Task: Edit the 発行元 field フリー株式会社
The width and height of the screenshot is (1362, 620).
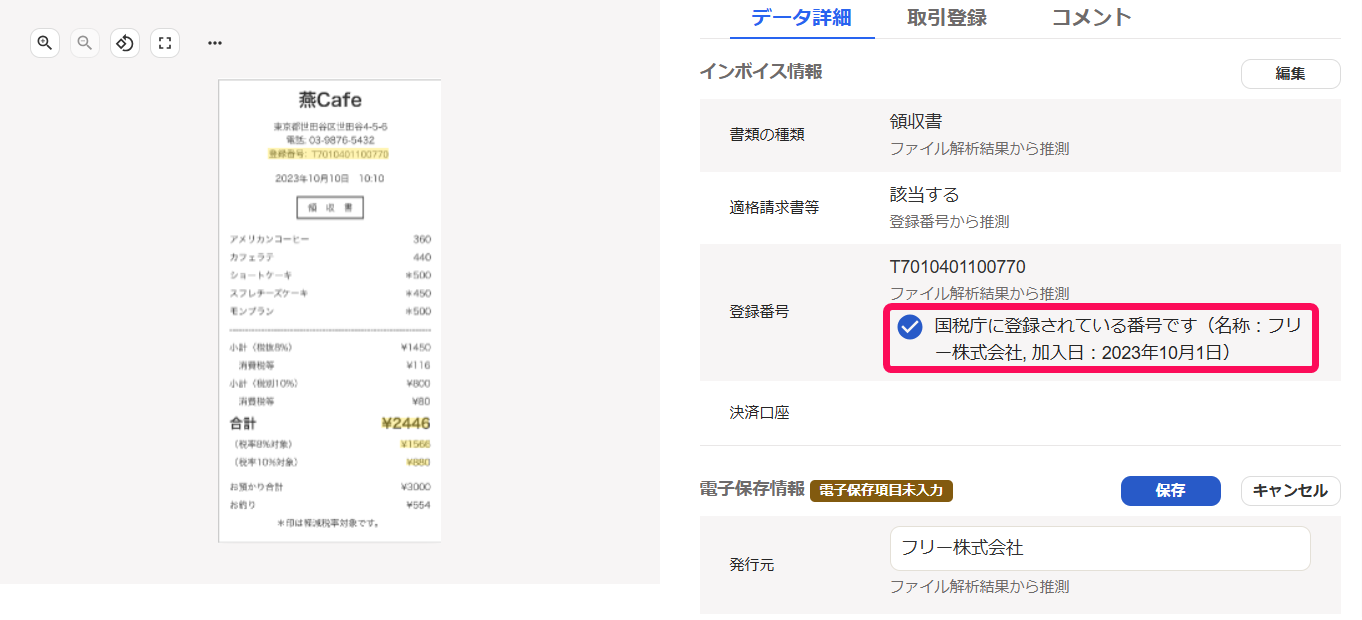Action: [x=1100, y=548]
